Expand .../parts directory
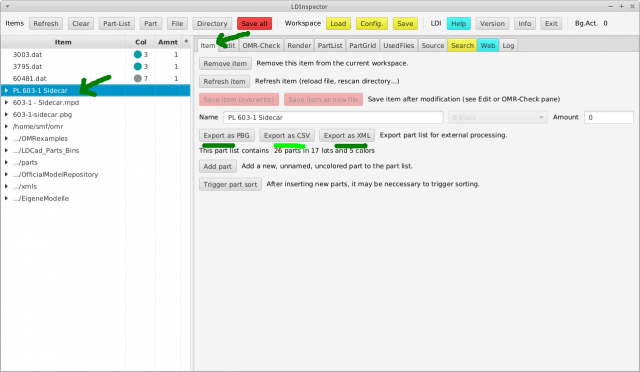640x372 pixels. [6, 162]
